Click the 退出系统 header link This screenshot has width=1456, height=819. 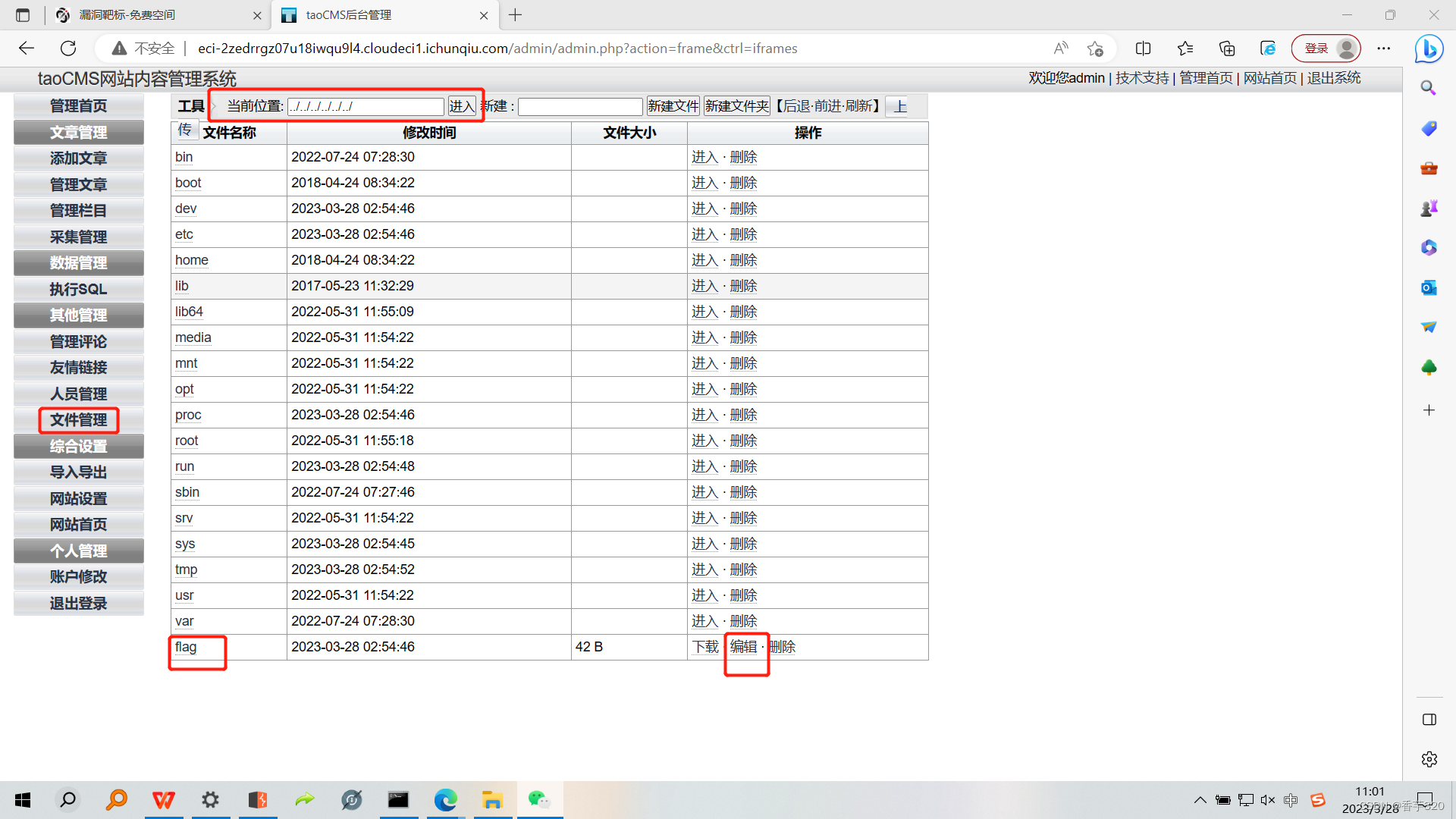point(1333,78)
